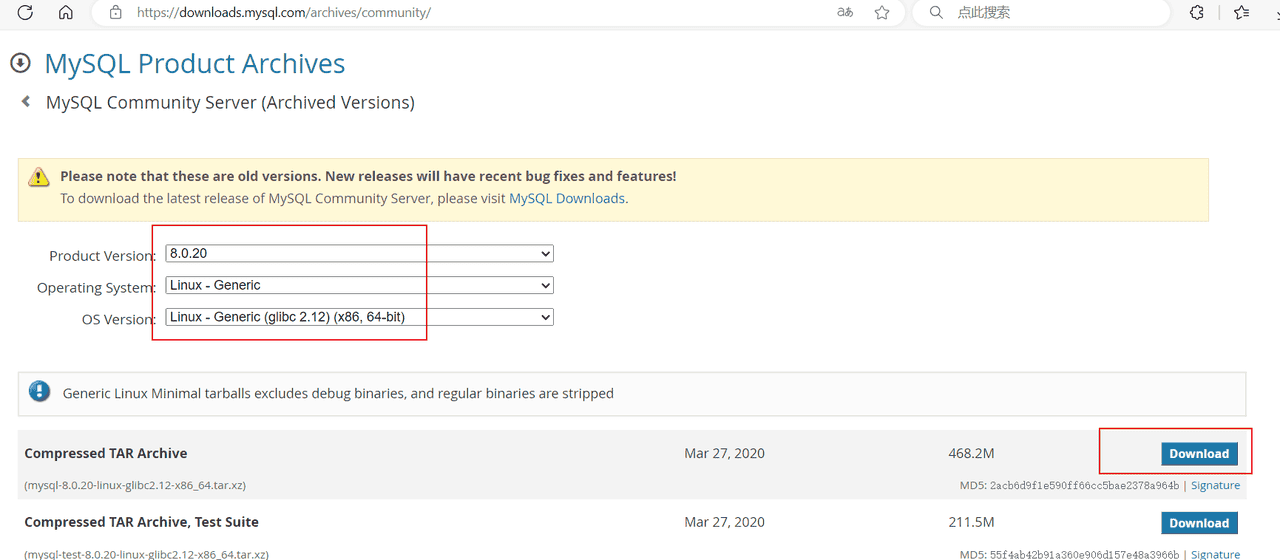View site info via lock icon
The height and width of the screenshot is (560, 1280).
click(116, 13)
